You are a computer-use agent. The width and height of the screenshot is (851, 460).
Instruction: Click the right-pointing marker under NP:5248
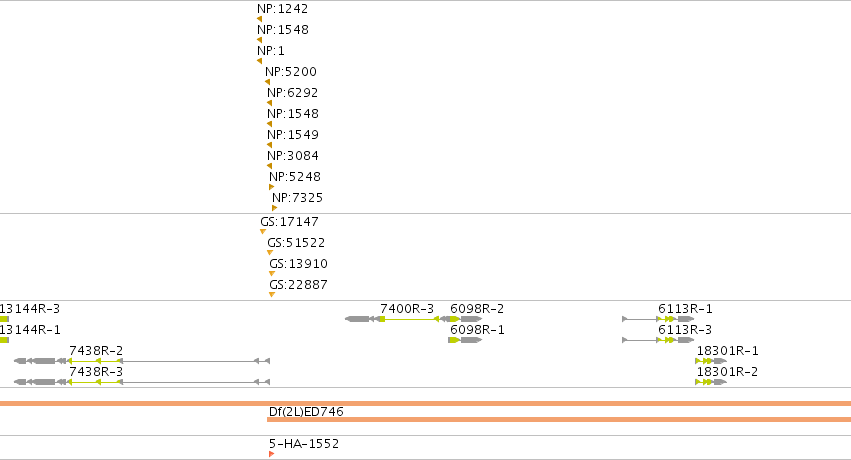(271, 187)
